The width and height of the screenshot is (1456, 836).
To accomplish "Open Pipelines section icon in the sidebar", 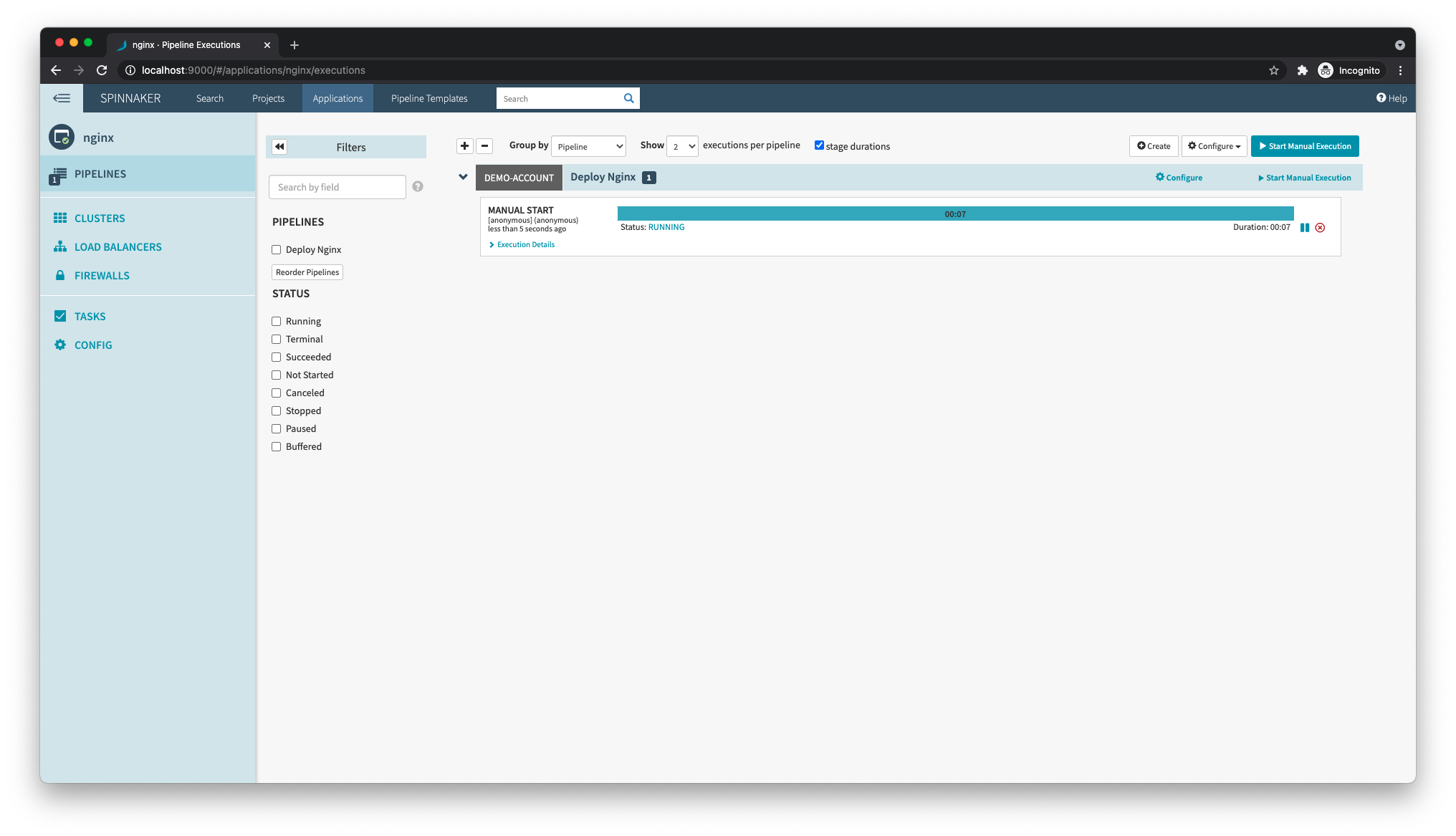I will (58, 175).
